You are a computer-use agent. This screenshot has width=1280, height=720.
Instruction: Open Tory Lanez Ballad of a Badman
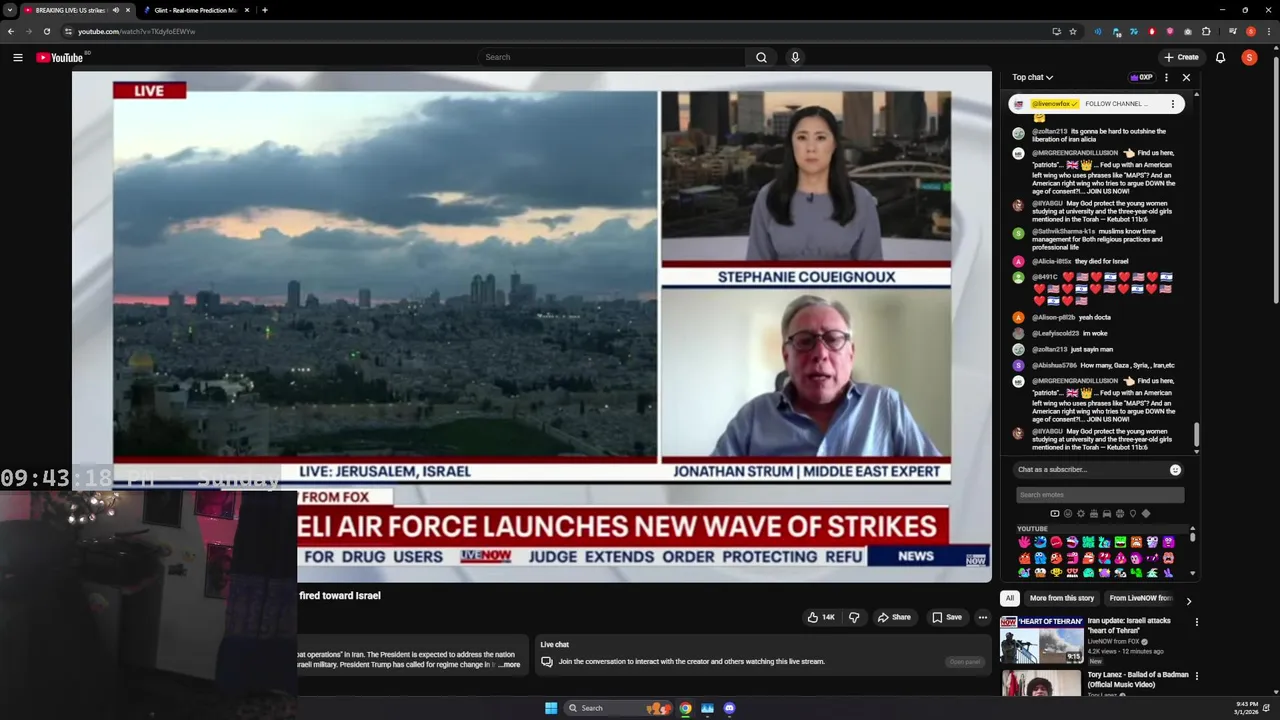point(1138,679)
